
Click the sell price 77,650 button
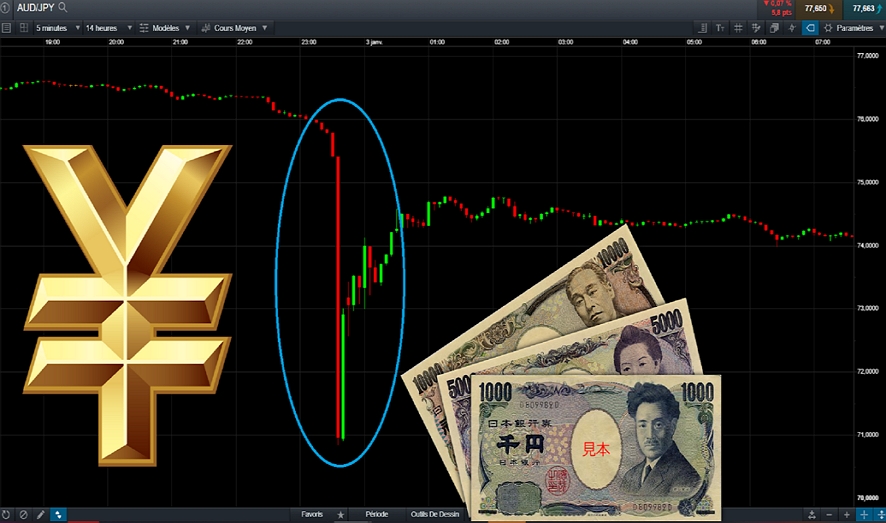pyautogui.click(x=818, y=8)
